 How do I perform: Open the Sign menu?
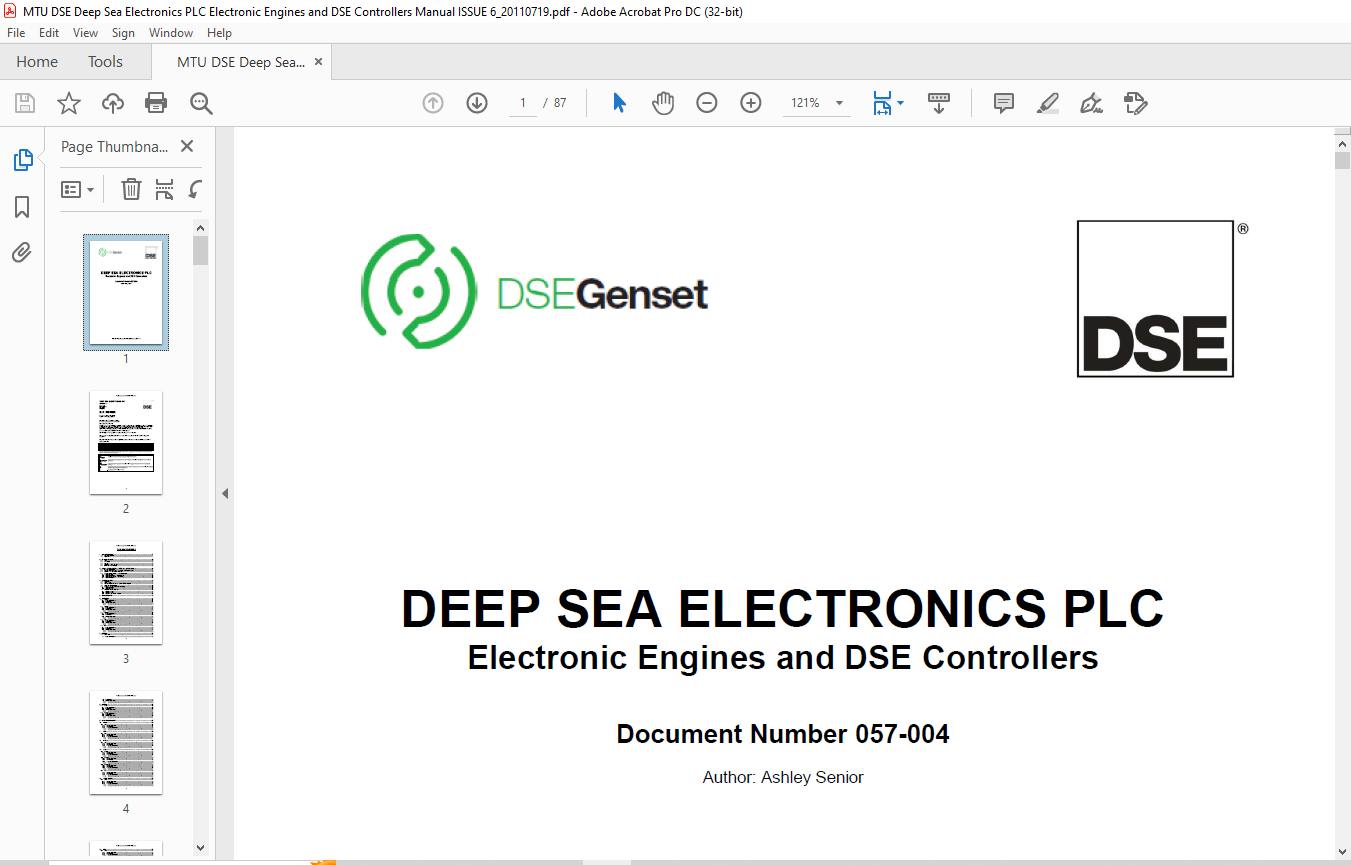click(x=123, y=33)
